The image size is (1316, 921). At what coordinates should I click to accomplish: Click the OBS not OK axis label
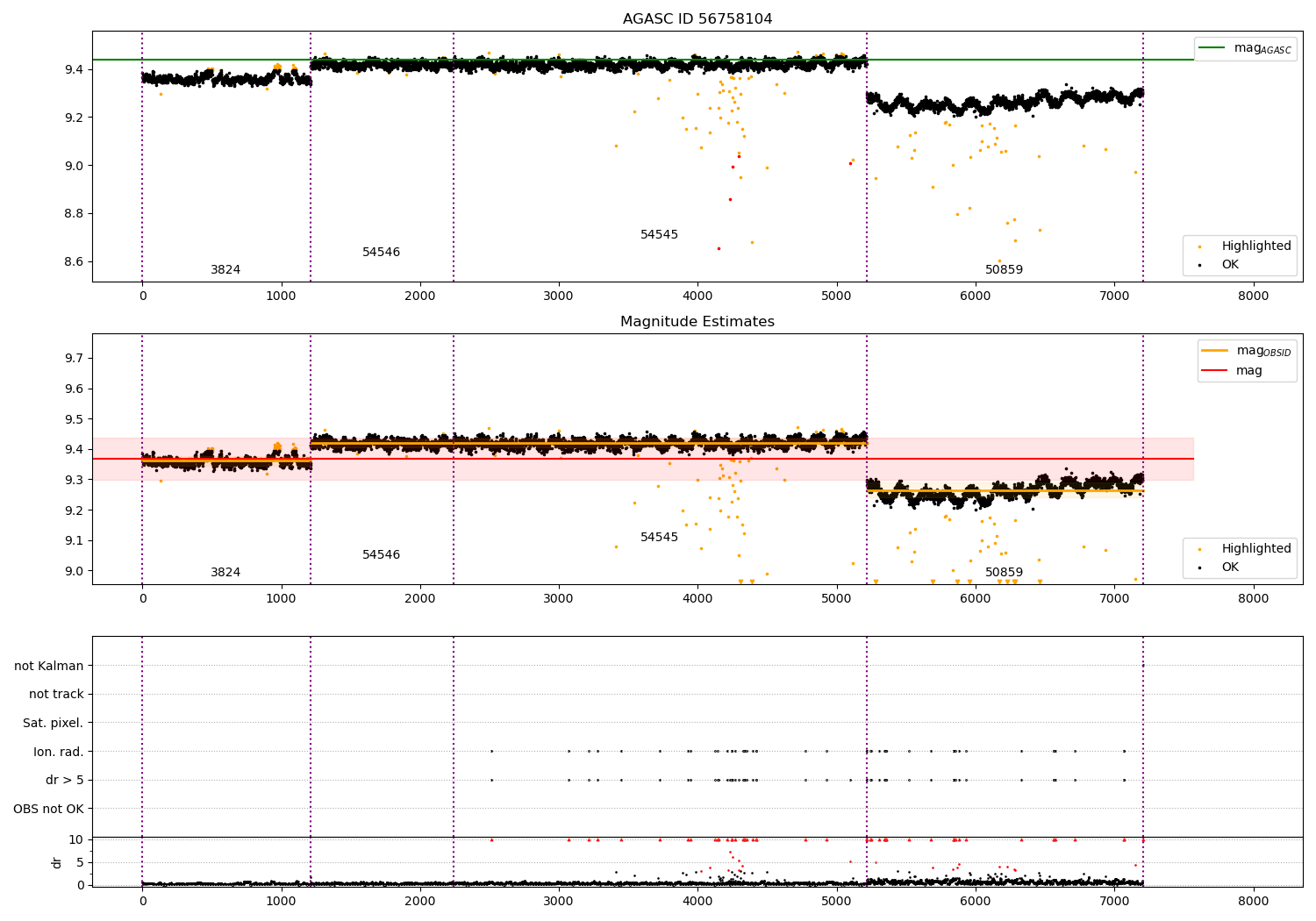pos(49,809)
